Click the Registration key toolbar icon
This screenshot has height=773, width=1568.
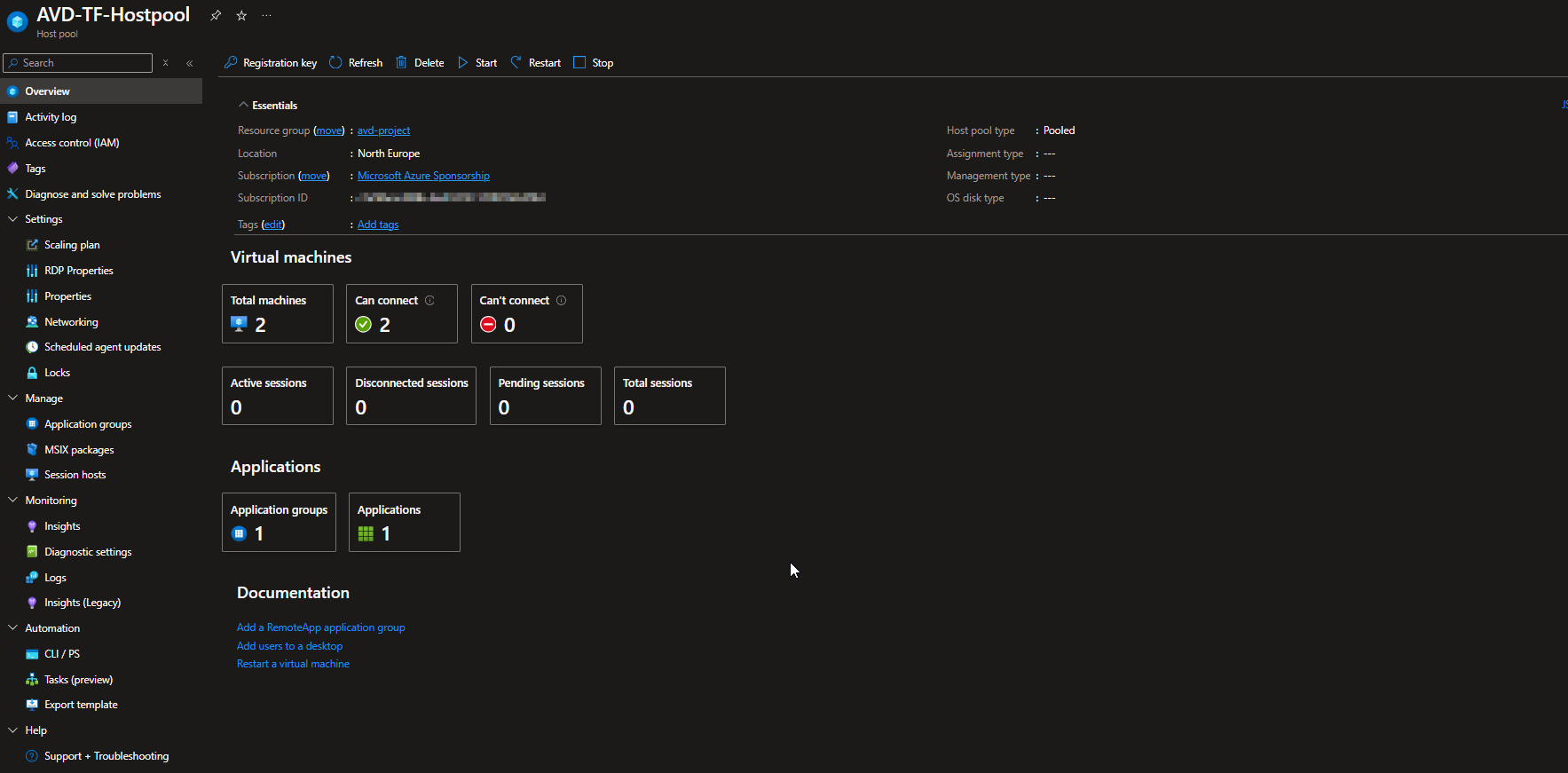(231, 63)
